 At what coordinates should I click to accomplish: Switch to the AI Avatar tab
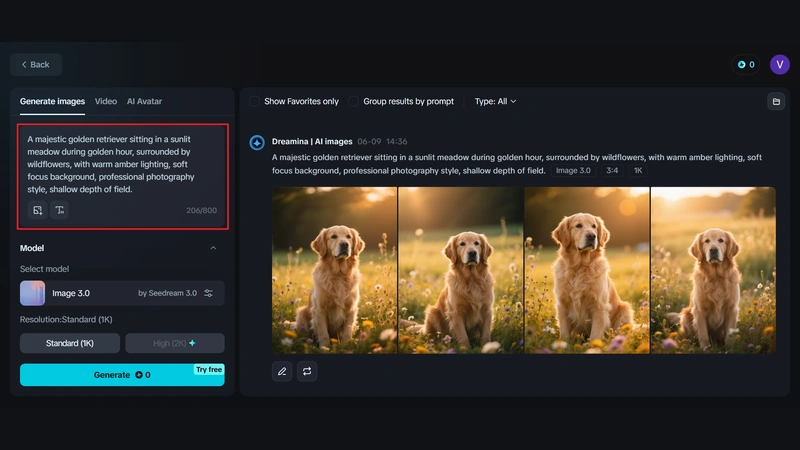[x=144, y=102]
